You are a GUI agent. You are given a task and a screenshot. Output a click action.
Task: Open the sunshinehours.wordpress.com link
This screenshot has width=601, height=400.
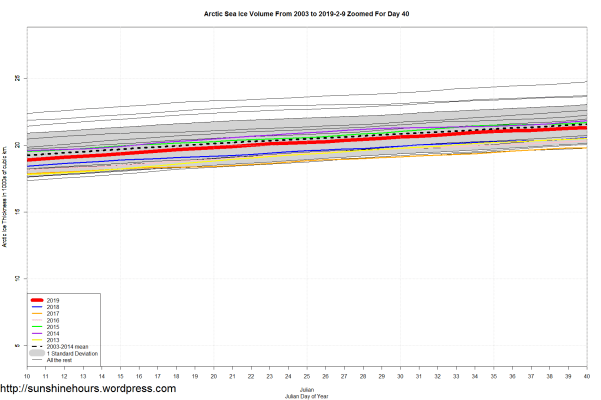click(x=88, y=389)
